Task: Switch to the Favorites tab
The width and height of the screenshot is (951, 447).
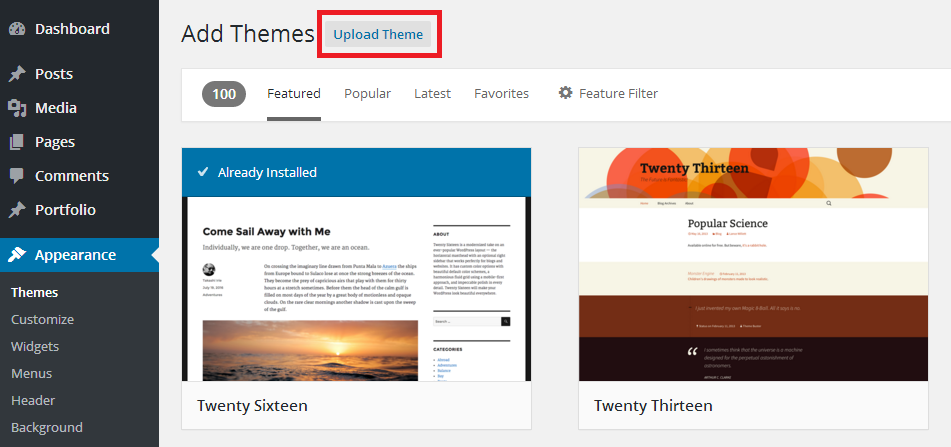Action: 502,93
